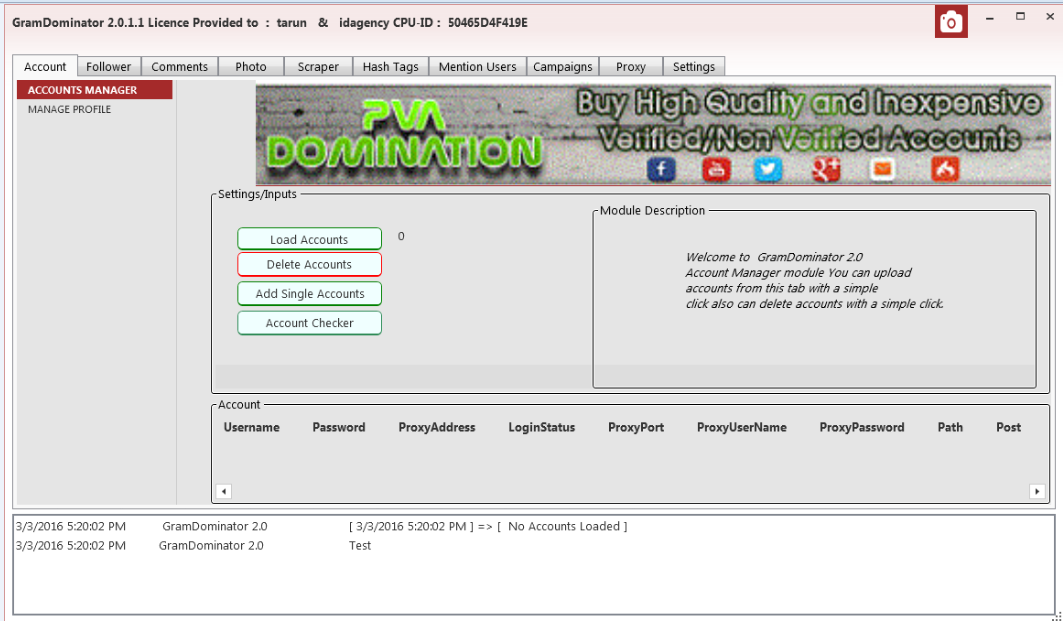The image size is (1063, 621).
Task: Click the Module Description welcome text
Action: click(x=814, y=280)
